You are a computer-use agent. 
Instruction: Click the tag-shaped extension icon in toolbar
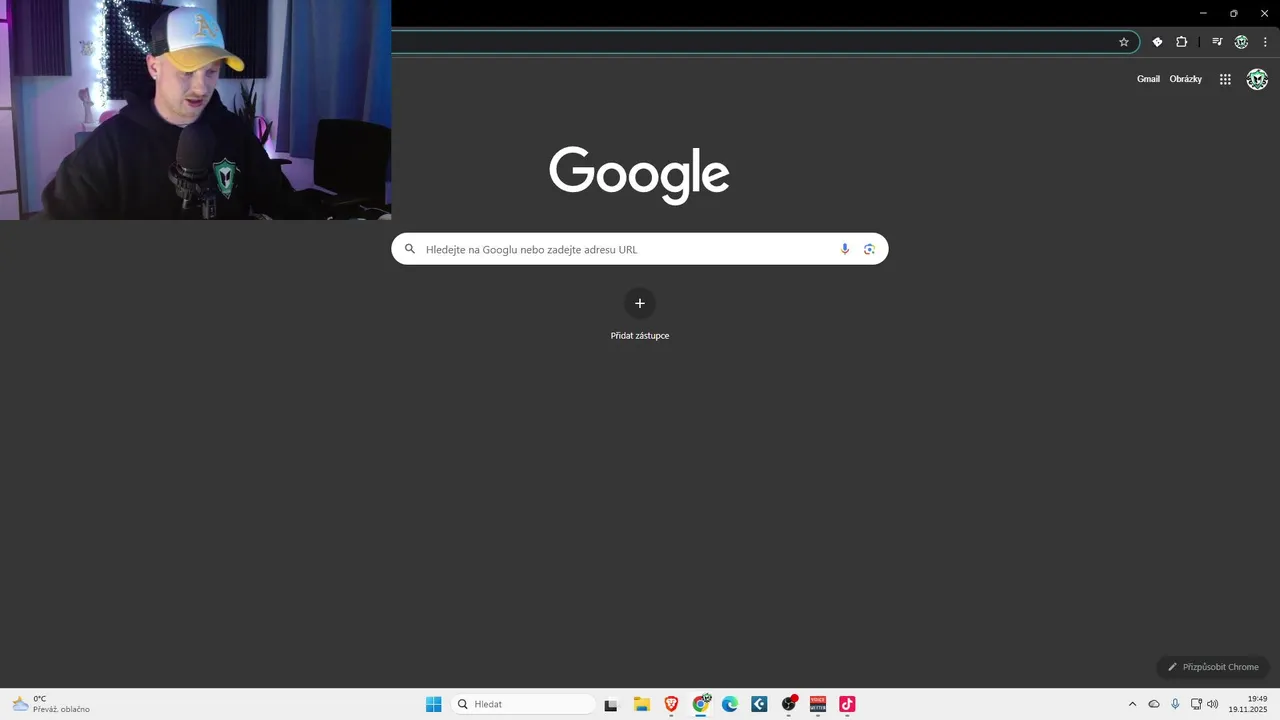pos(1157,42)
